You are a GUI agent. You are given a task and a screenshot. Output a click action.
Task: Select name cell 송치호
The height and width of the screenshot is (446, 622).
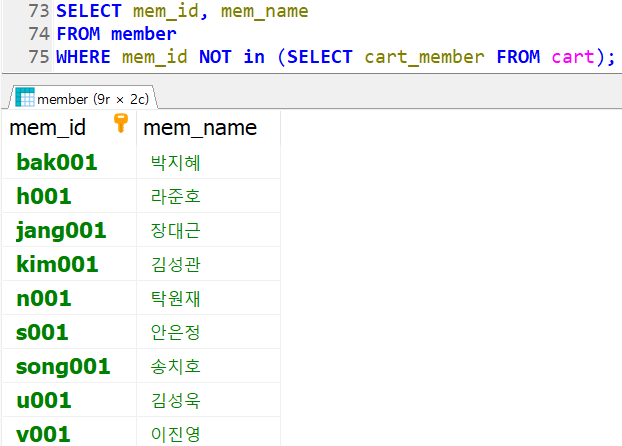pyautogui.click(x=208, y=366)
